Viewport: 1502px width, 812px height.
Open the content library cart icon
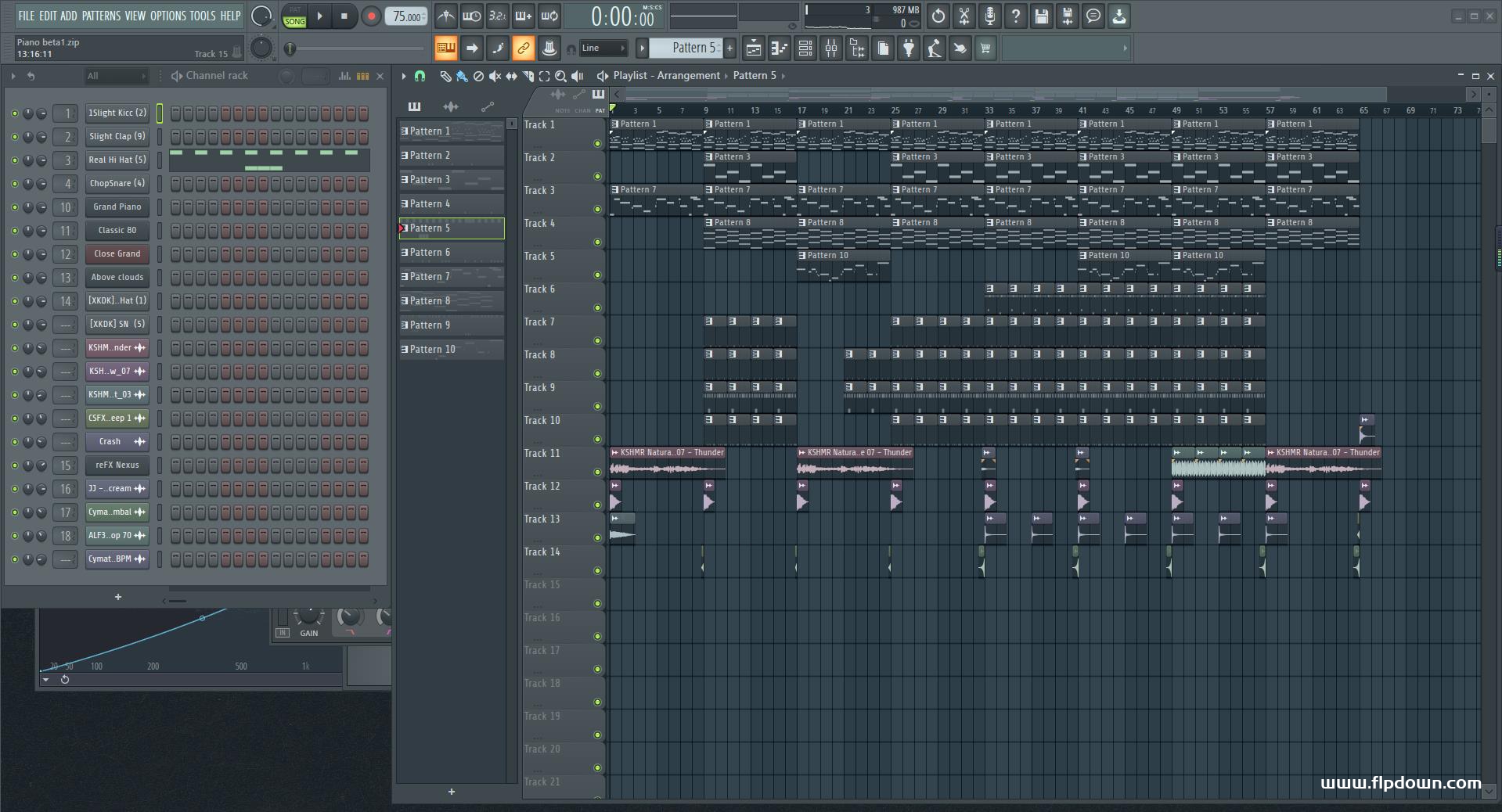point(985,49)
